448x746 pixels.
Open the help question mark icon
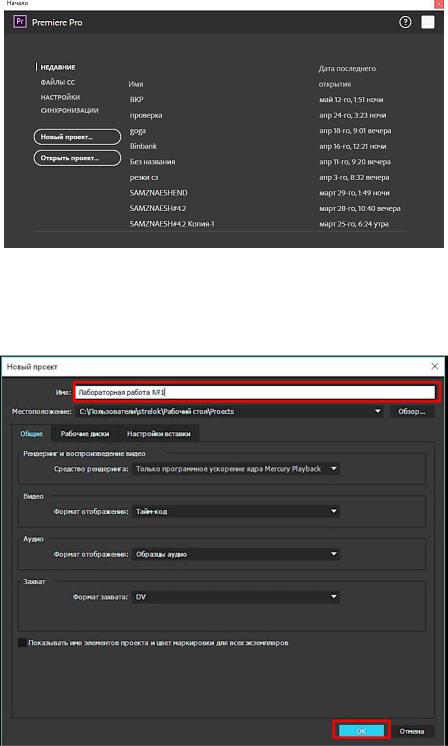tap(405, 22)
